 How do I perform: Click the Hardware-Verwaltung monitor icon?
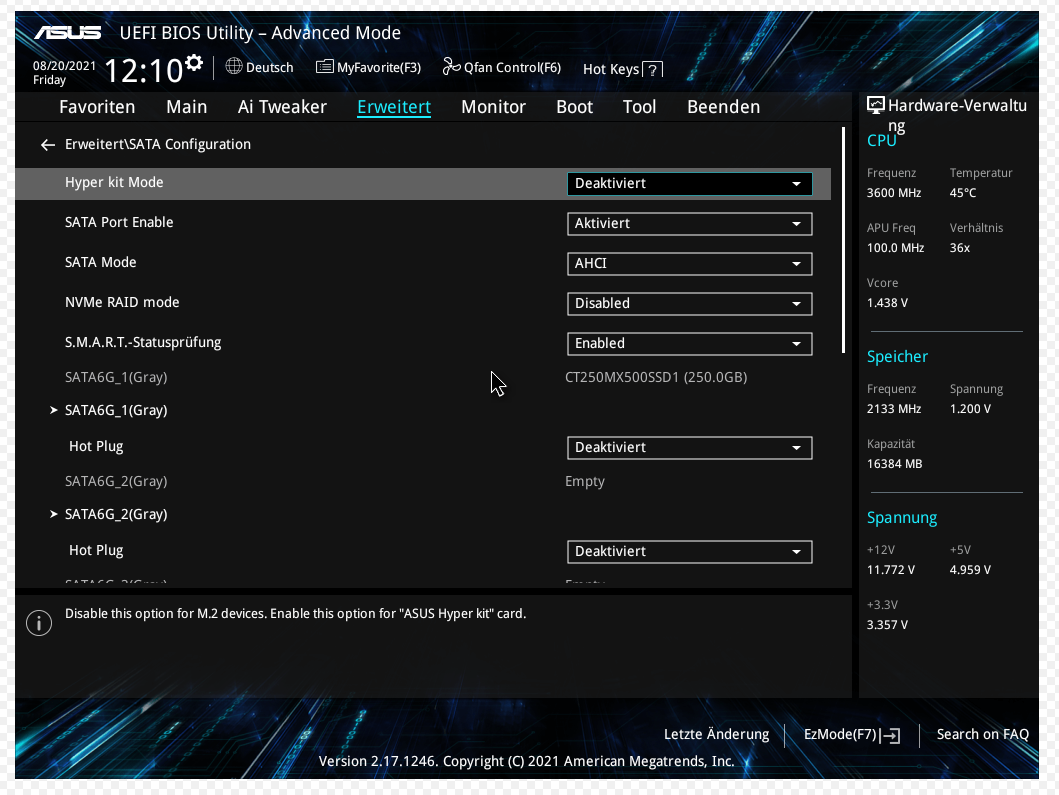click(x=876, y=105)
